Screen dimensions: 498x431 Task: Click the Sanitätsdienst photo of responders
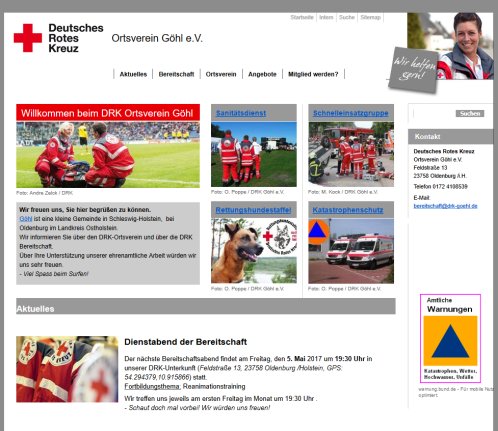click(x=254, y=154)
